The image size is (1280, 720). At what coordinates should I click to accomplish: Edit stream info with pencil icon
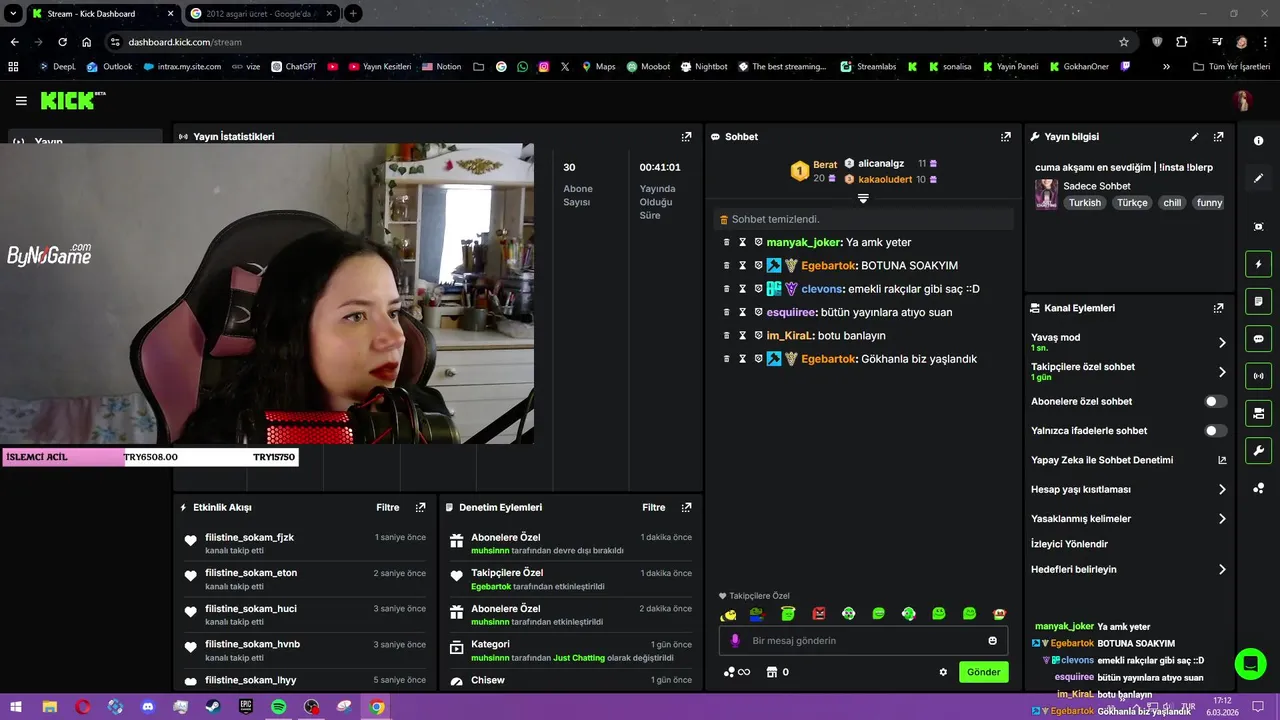[1194, 137]
